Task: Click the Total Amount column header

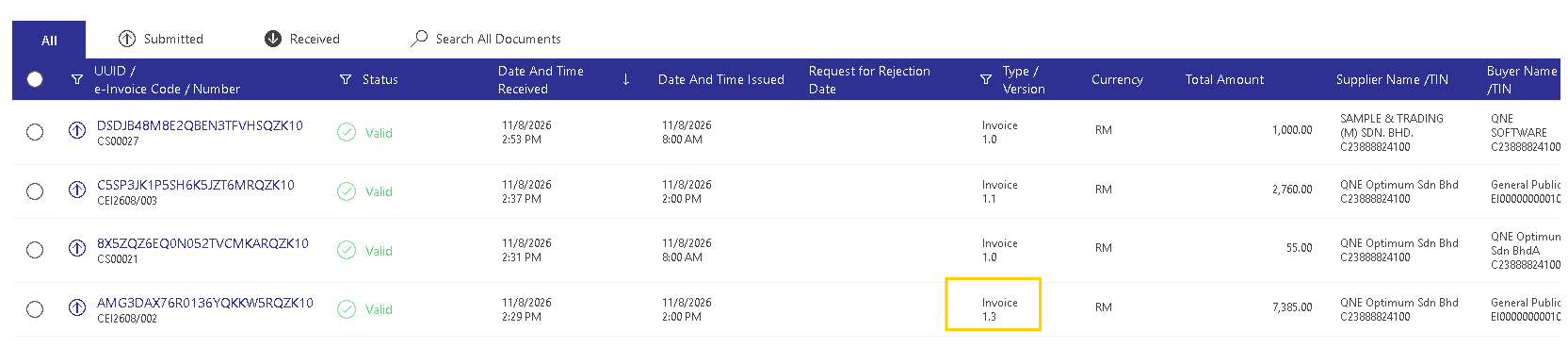Action: (1224, 79)
